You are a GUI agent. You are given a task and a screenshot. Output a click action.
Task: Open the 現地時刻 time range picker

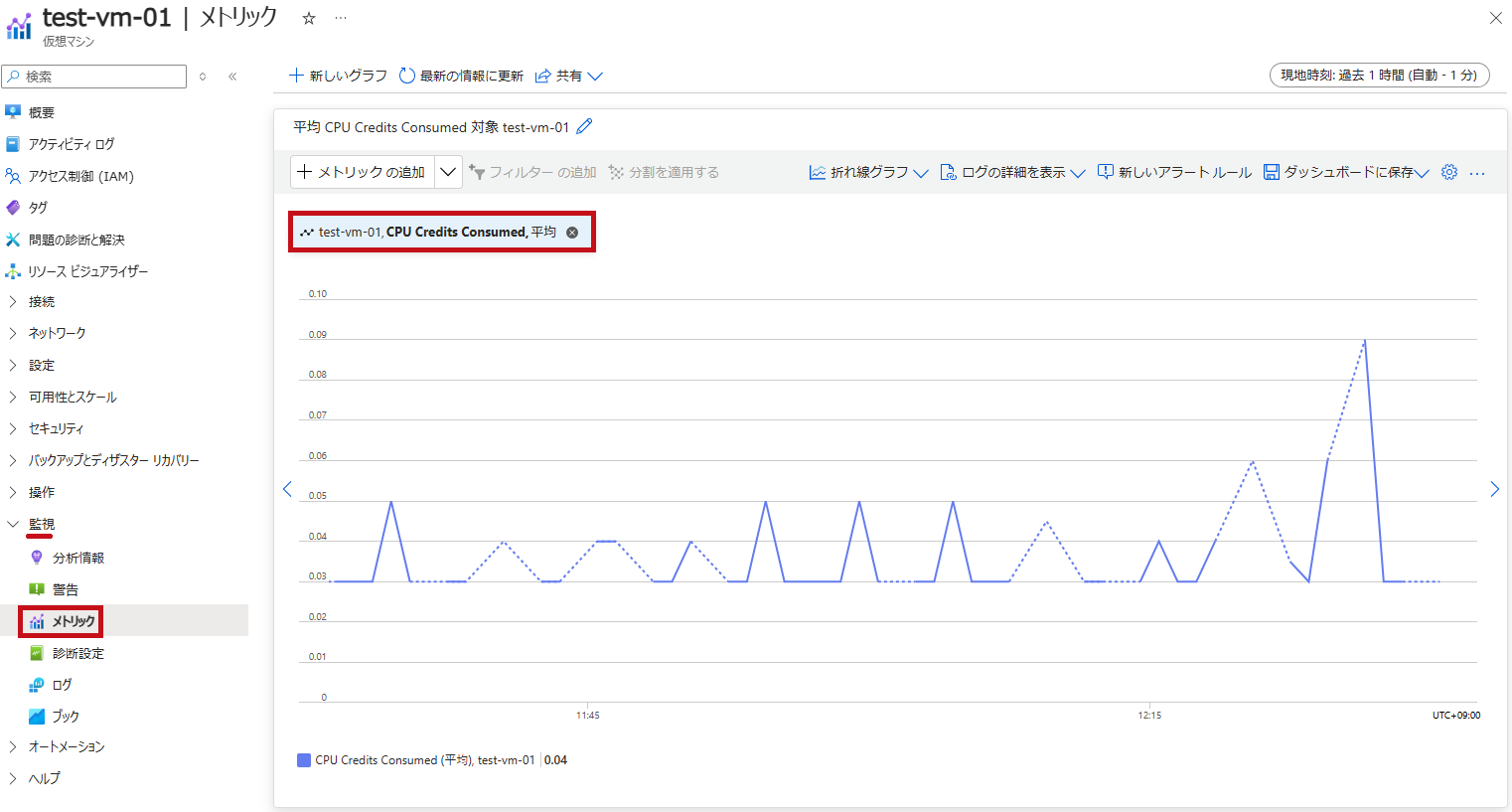[1379, 76]
